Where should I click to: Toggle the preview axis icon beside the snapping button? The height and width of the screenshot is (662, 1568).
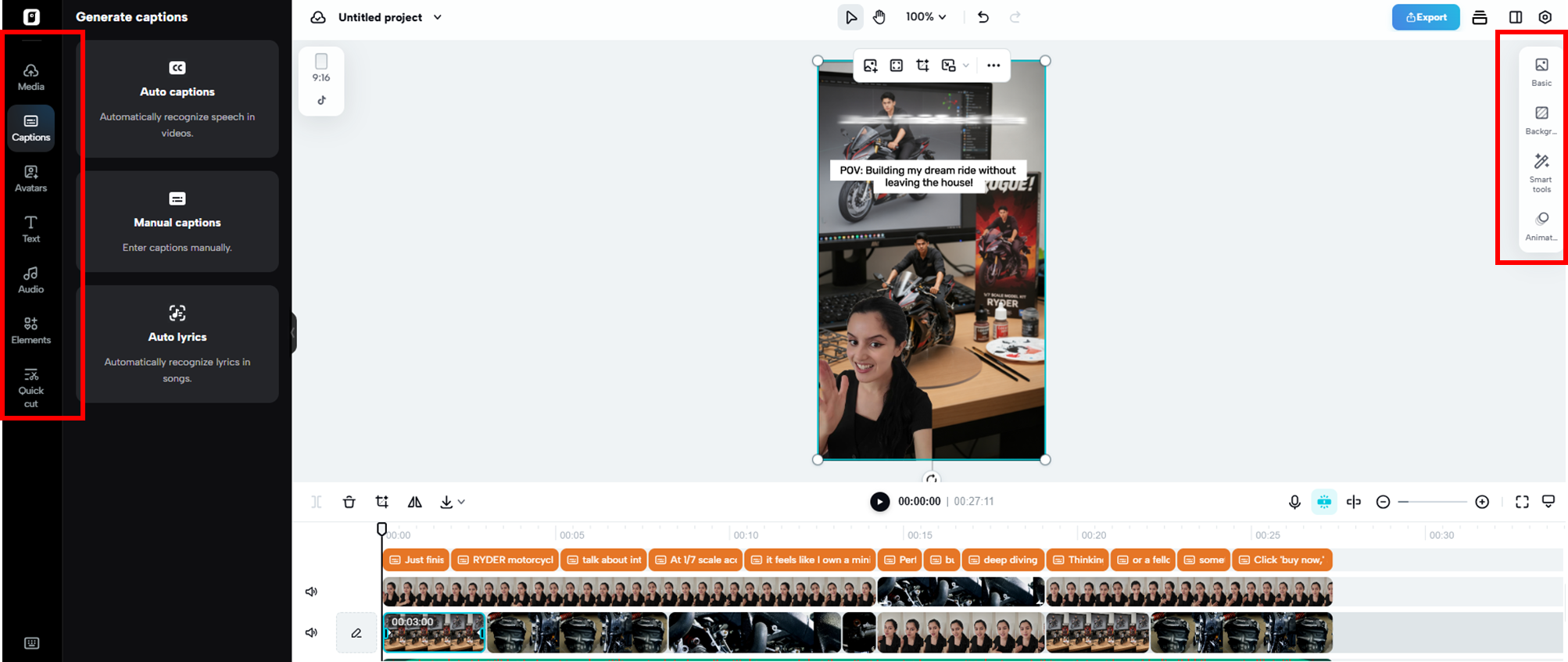click(x=1354, y=502)
